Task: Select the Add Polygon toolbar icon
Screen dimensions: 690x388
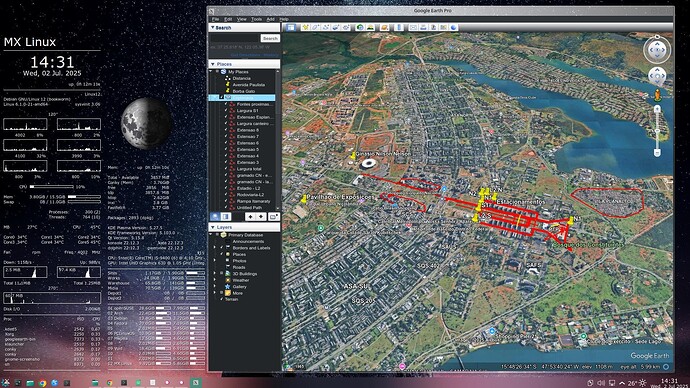Action: click(316, 27)
